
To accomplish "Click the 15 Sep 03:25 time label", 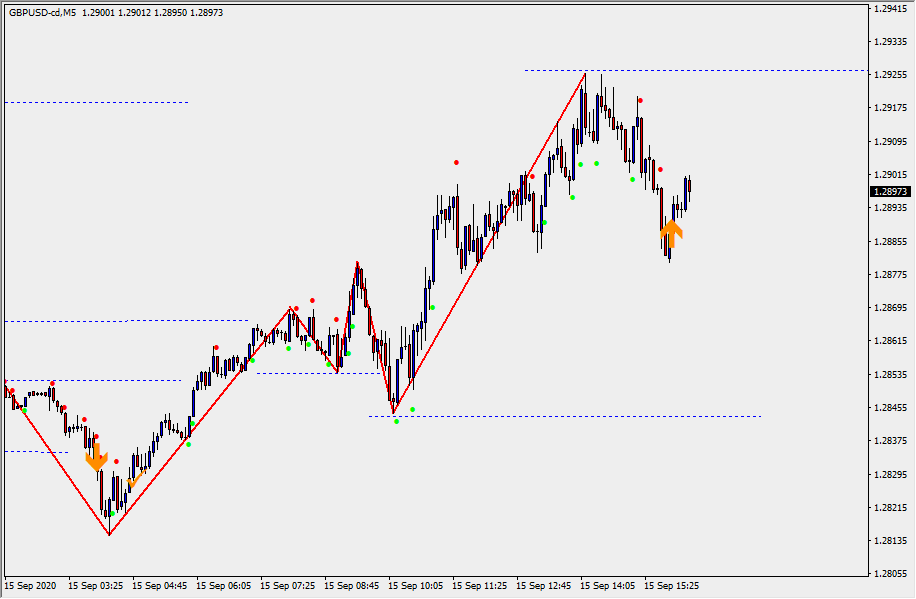I will tap(95, 586).
